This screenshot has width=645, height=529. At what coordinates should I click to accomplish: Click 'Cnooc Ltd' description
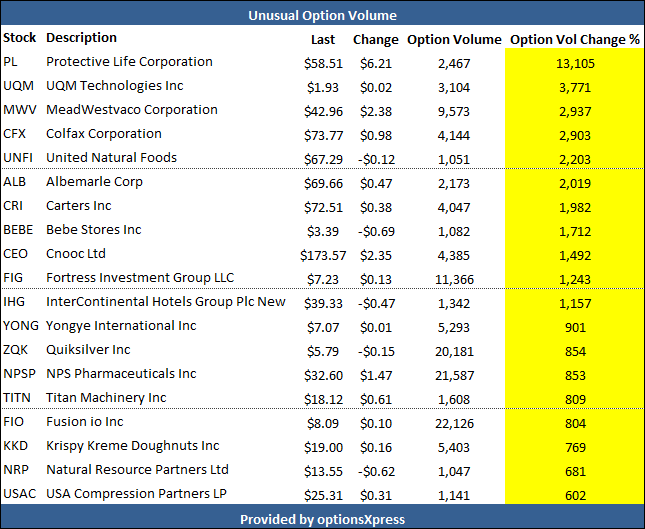(76, 254)
